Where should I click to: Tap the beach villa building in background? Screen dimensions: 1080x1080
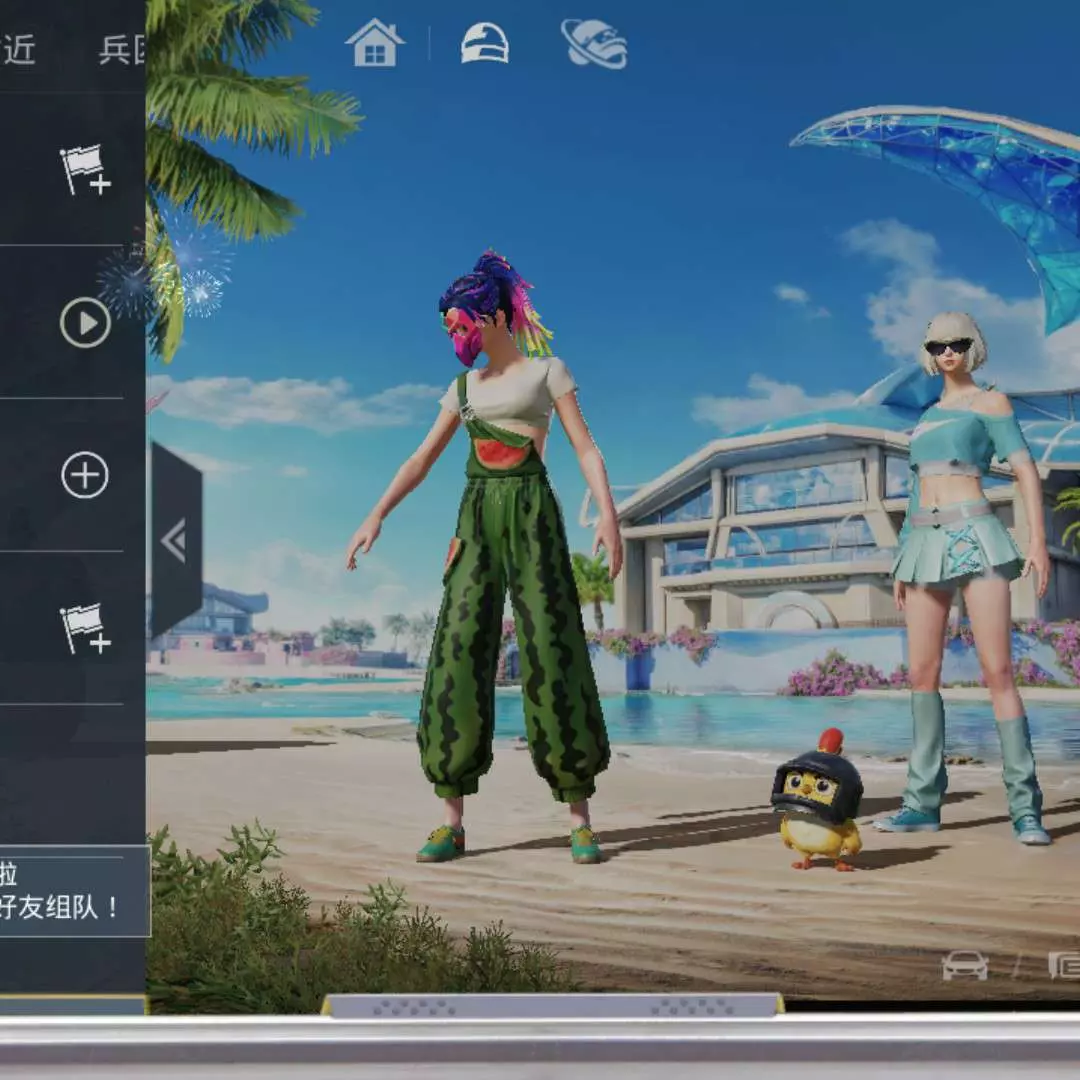[760, 530]
